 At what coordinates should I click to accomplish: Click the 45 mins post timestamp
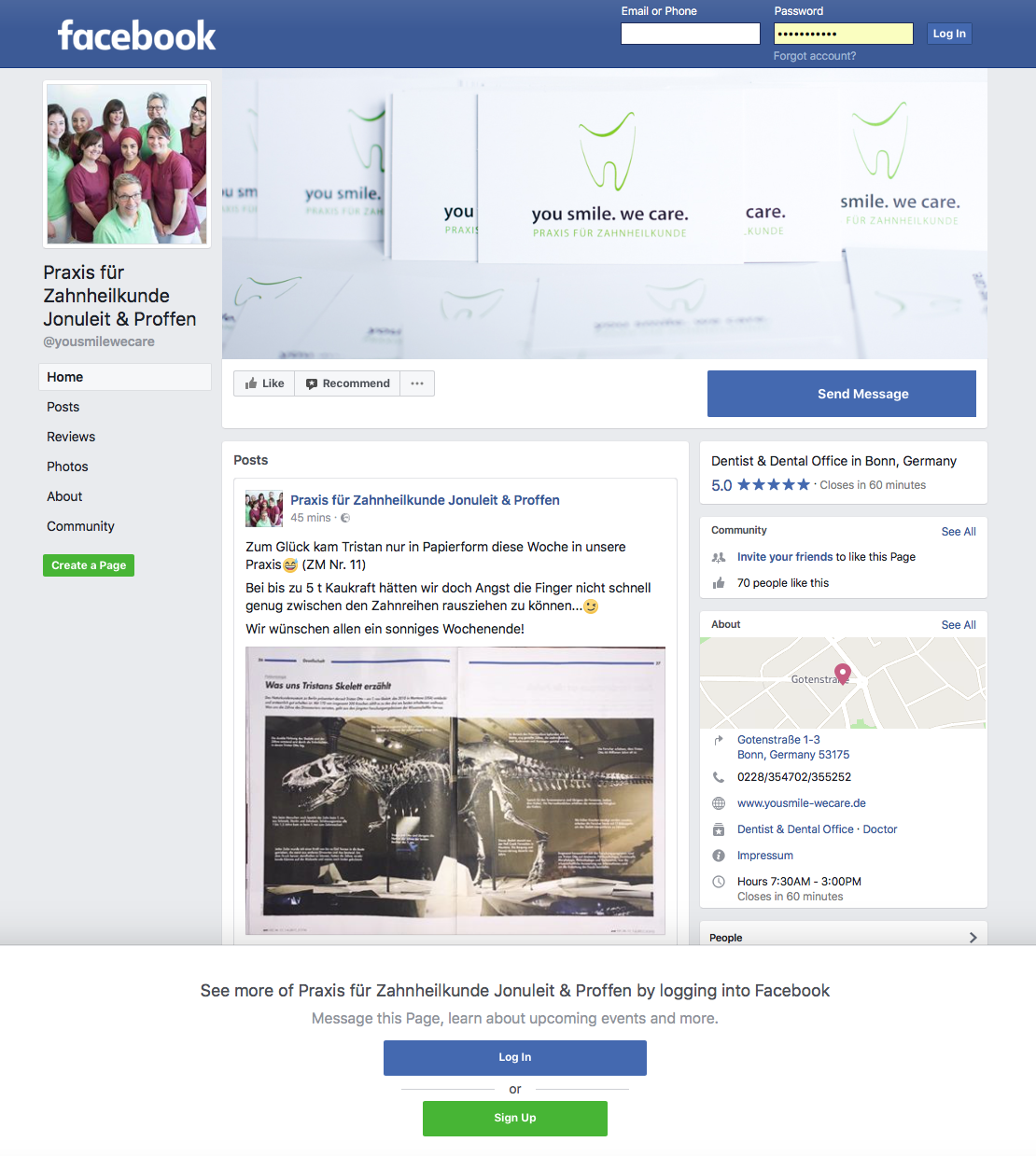point(311,518)
